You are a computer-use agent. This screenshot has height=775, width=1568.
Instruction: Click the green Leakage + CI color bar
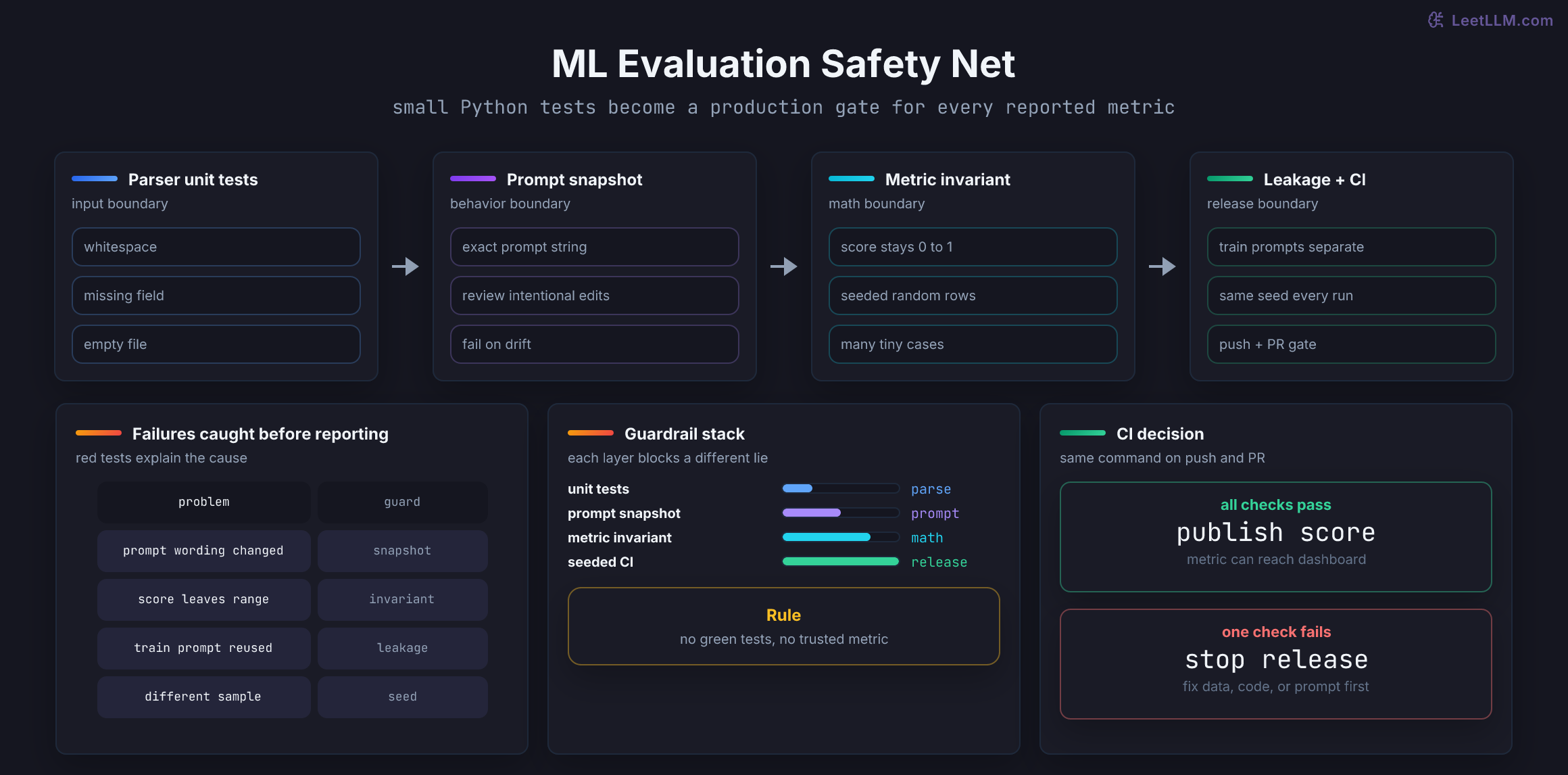pos(1230,179)
